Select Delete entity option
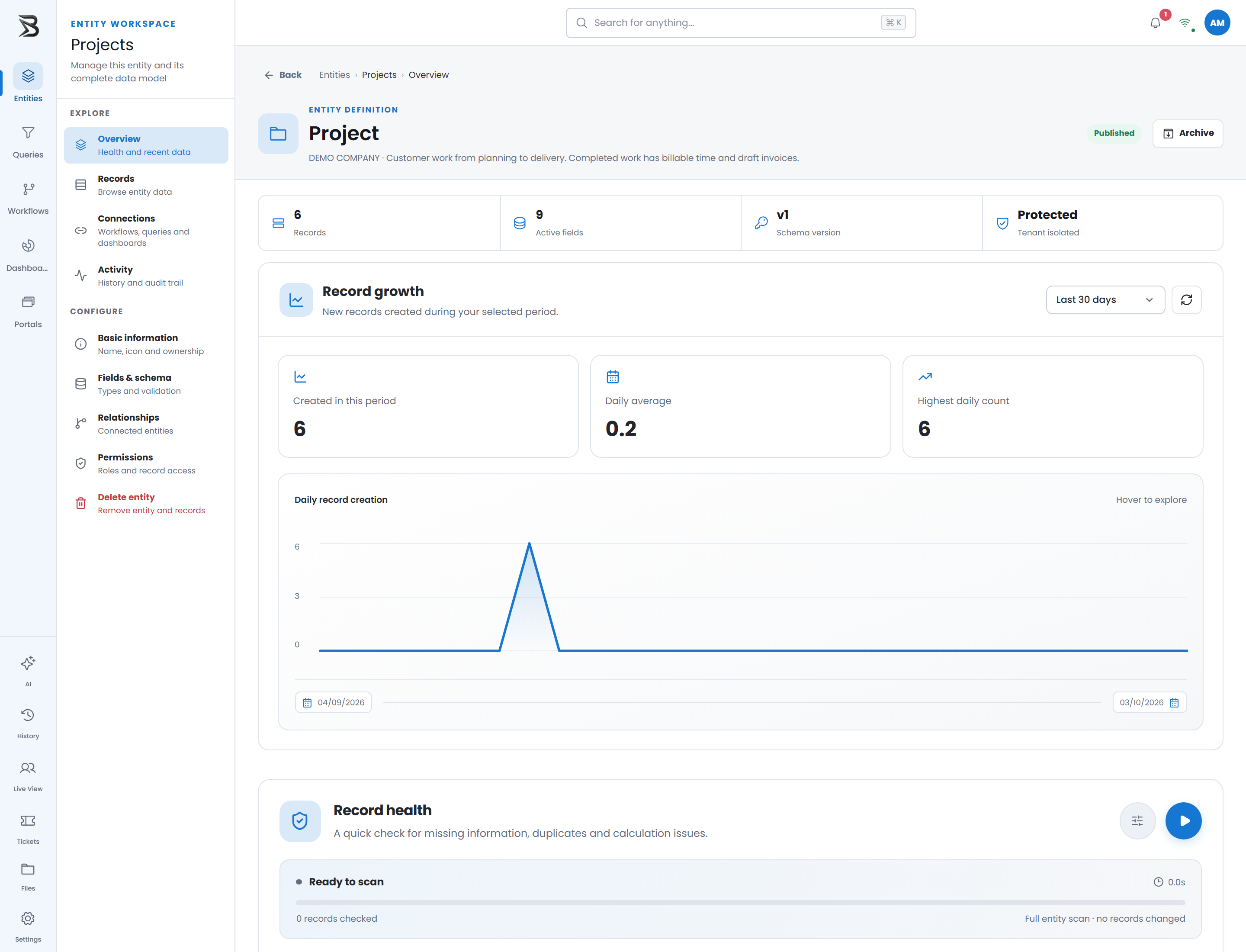This screenshot has height=952, width=1246. point(146,503)
